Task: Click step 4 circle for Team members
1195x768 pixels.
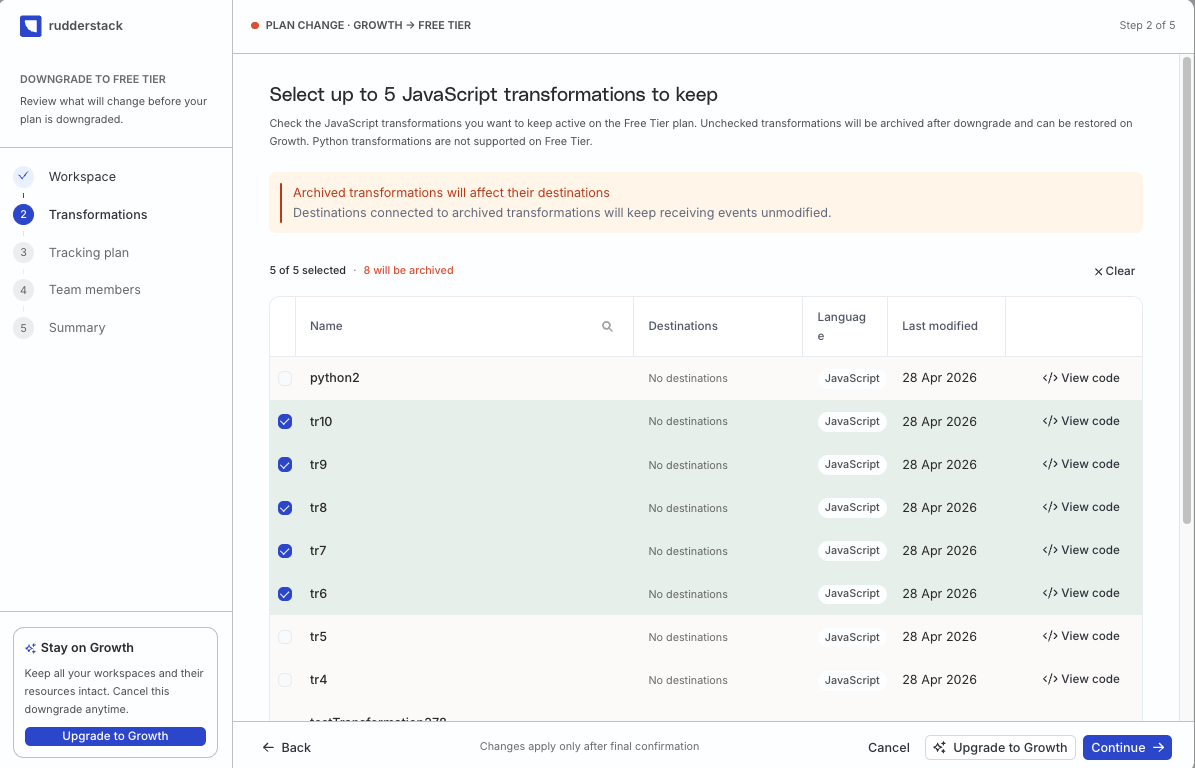Action: click(x=24, y=290)
